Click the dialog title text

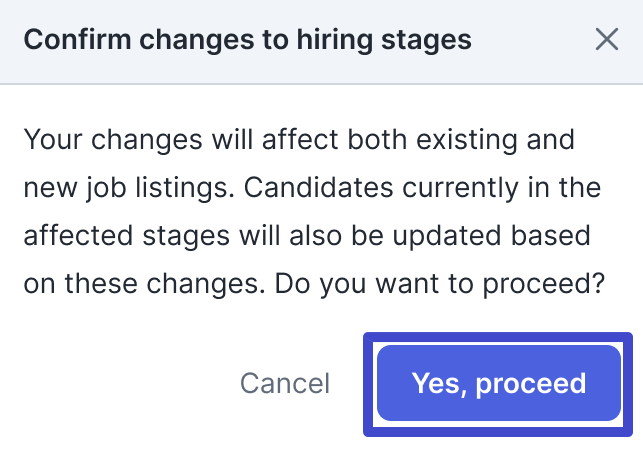coord(247,40)
